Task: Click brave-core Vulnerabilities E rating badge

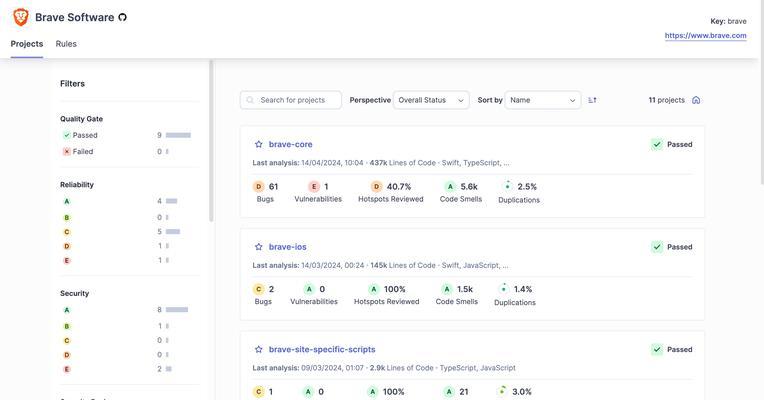Action: tap(314, 187)
